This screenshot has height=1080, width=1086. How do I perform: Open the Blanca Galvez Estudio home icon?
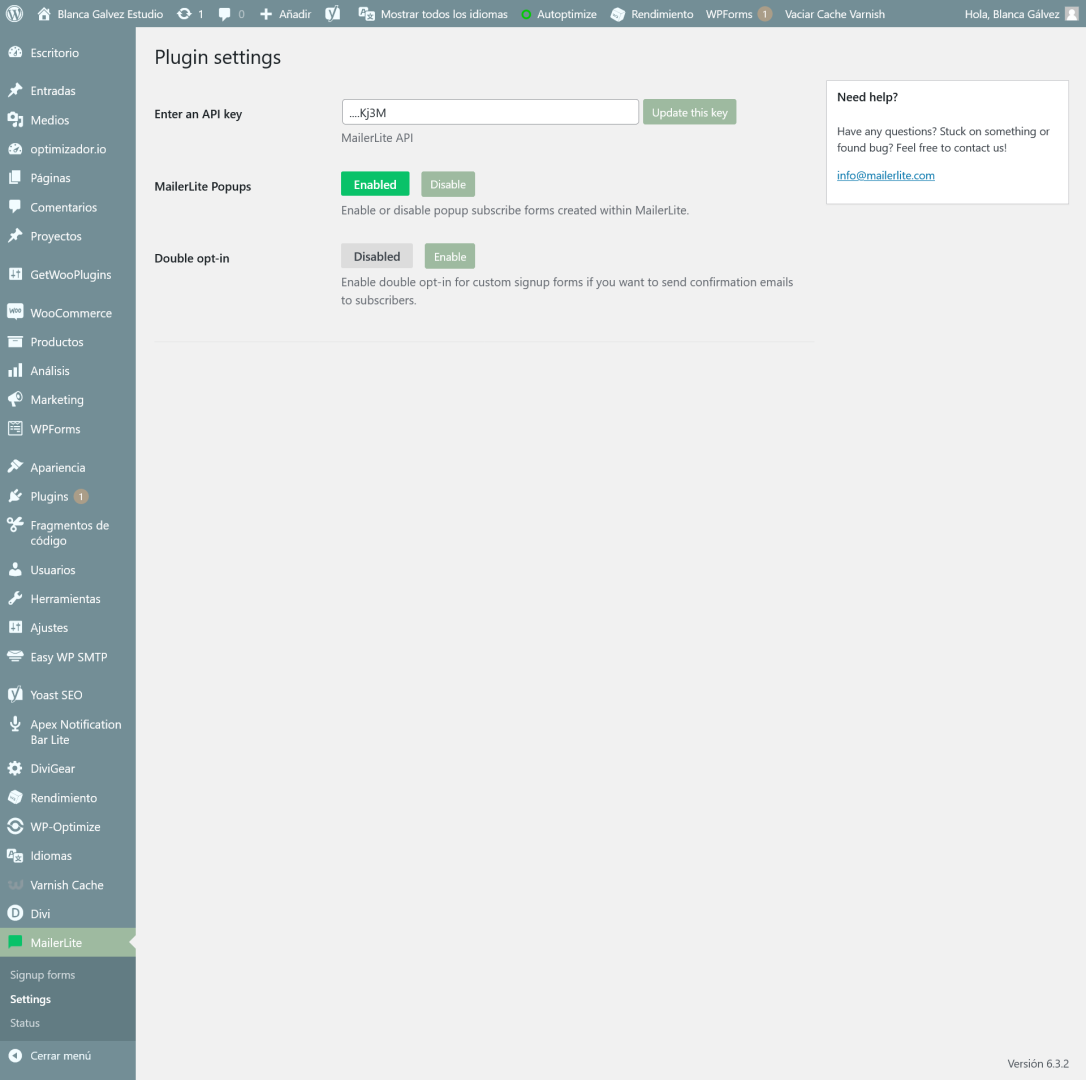click(x=44, y=14)
